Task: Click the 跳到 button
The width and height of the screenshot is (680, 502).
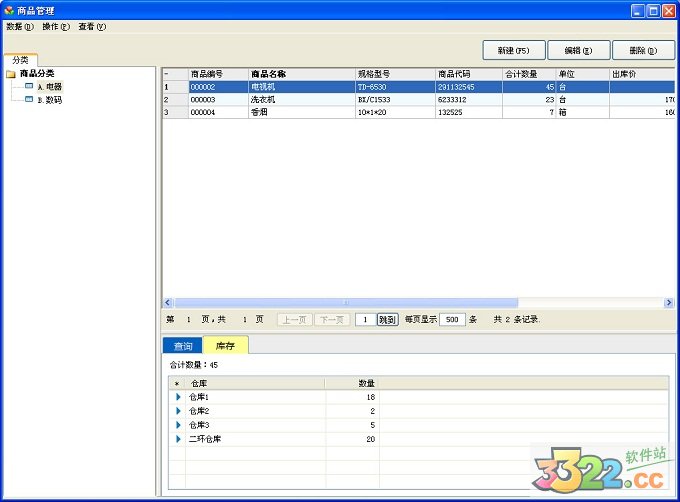Action: pyautogui.click(x=387, y=320)
